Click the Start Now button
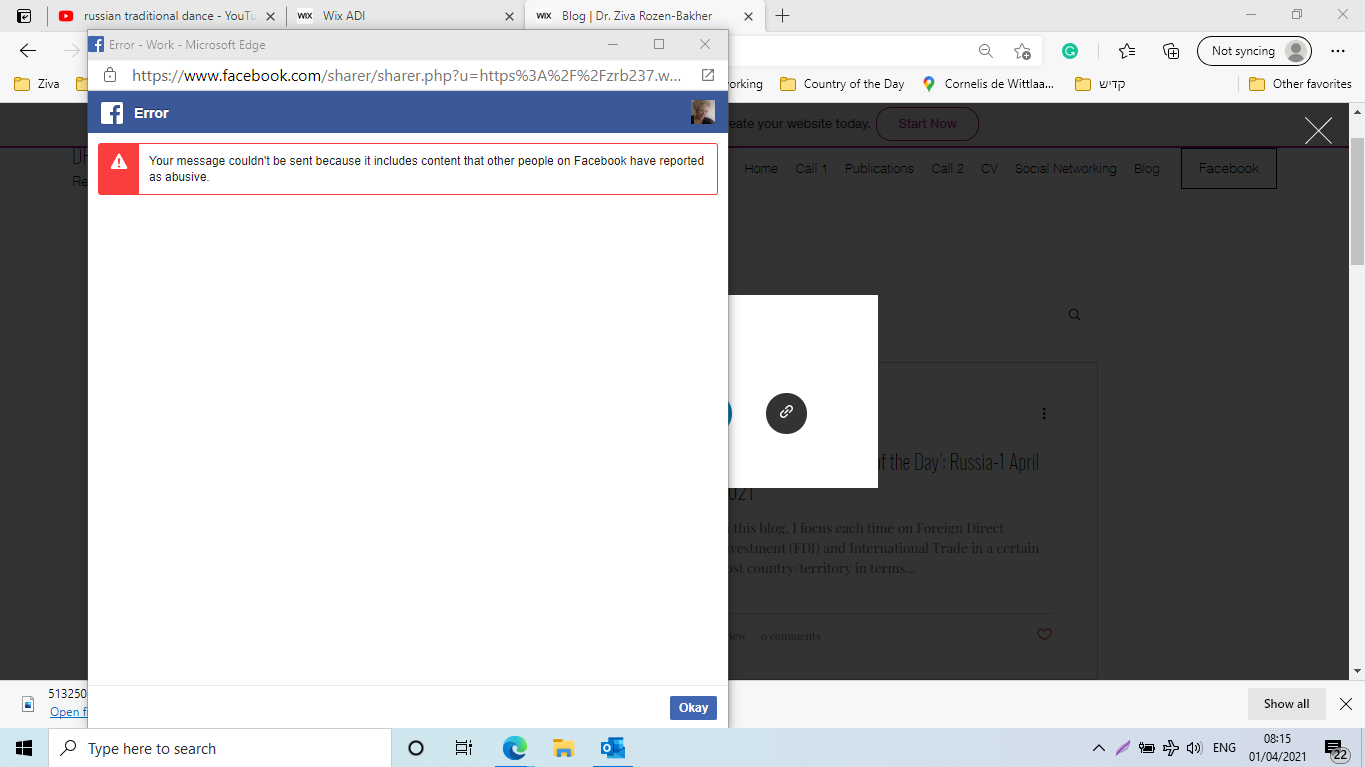The width and height of the screenshot is (1365, 767). pyautogui.click(x=927, y=124)
